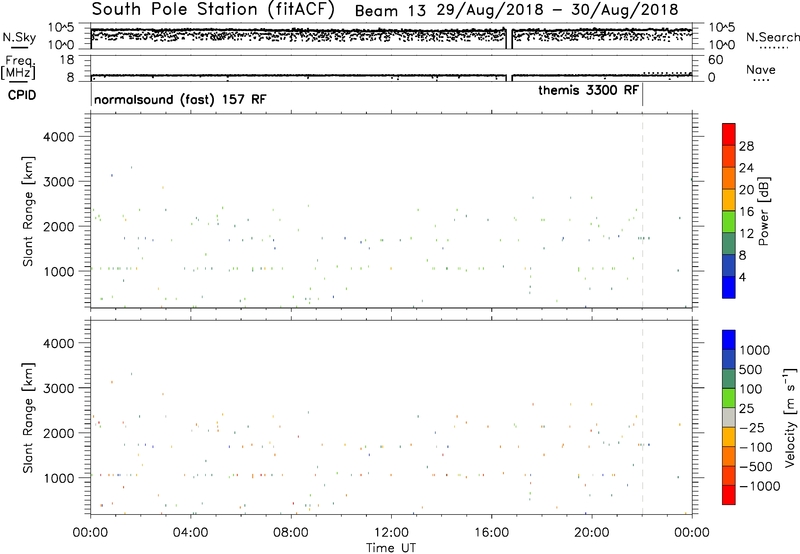Click the 16:00 time tick label
Screen dimensions: 800x554
[491, 533]
